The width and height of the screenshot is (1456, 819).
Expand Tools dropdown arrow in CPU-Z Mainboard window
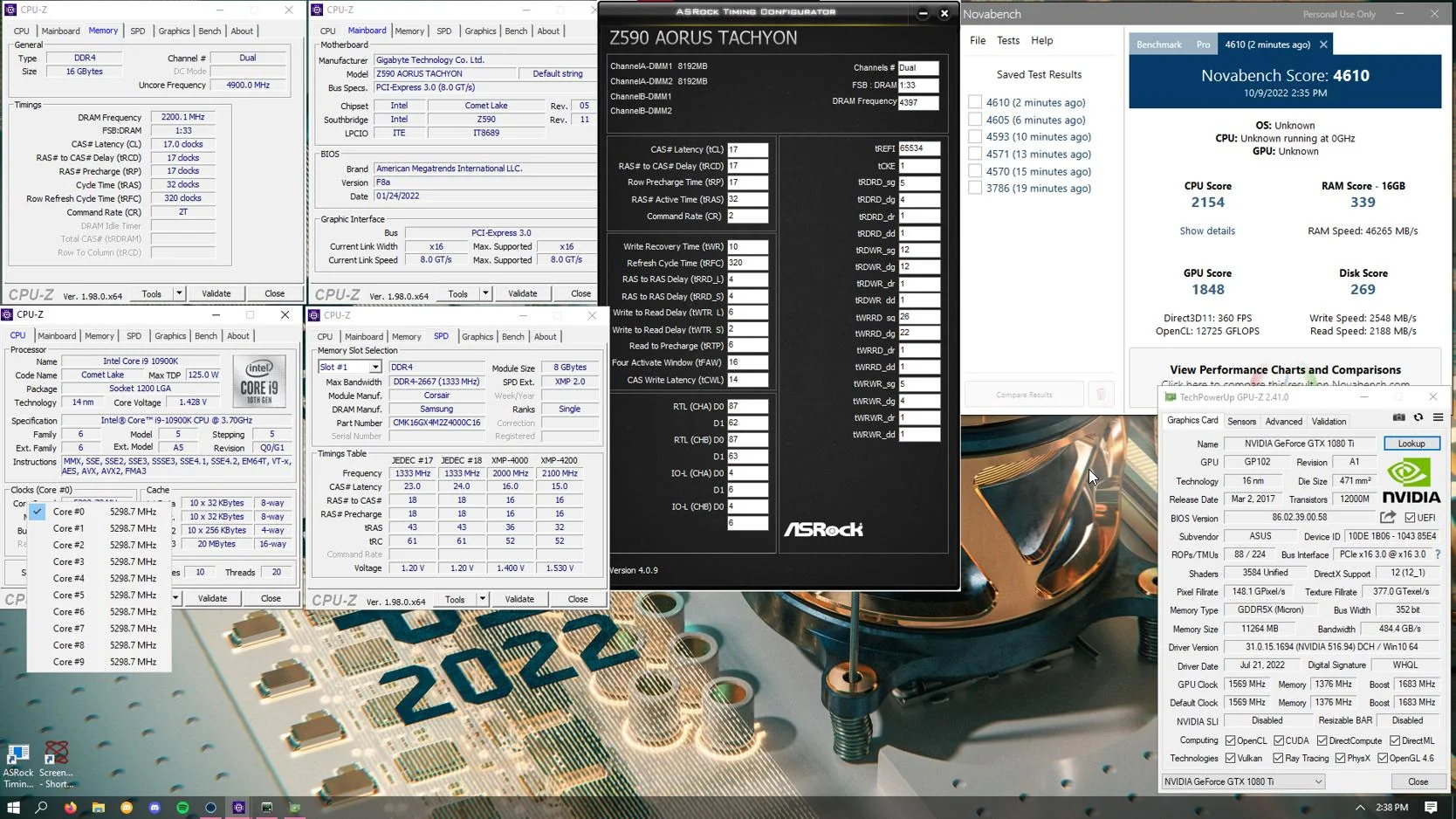pyautogui.click(x=485, y=293)
